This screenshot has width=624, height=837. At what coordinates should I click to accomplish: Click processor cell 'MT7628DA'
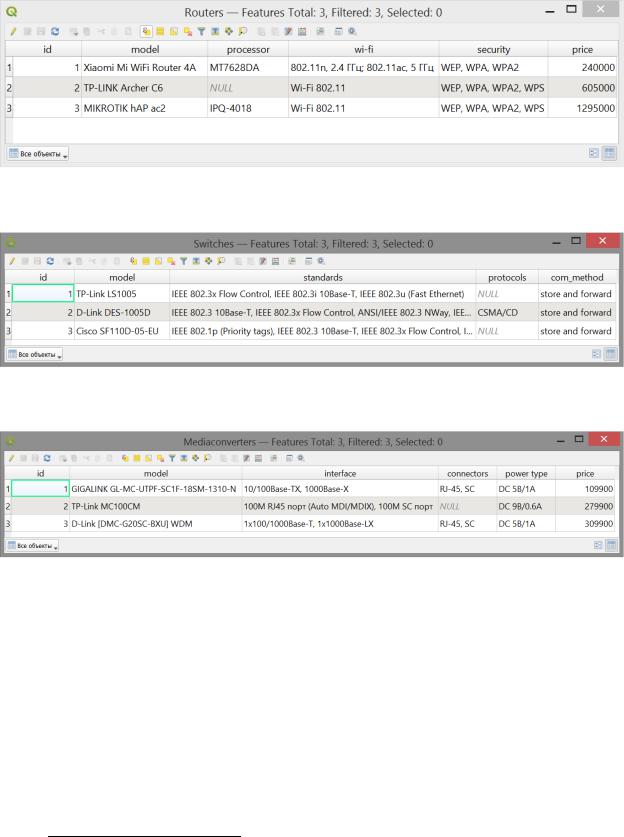pyautogui.click(x=248, y=68)
